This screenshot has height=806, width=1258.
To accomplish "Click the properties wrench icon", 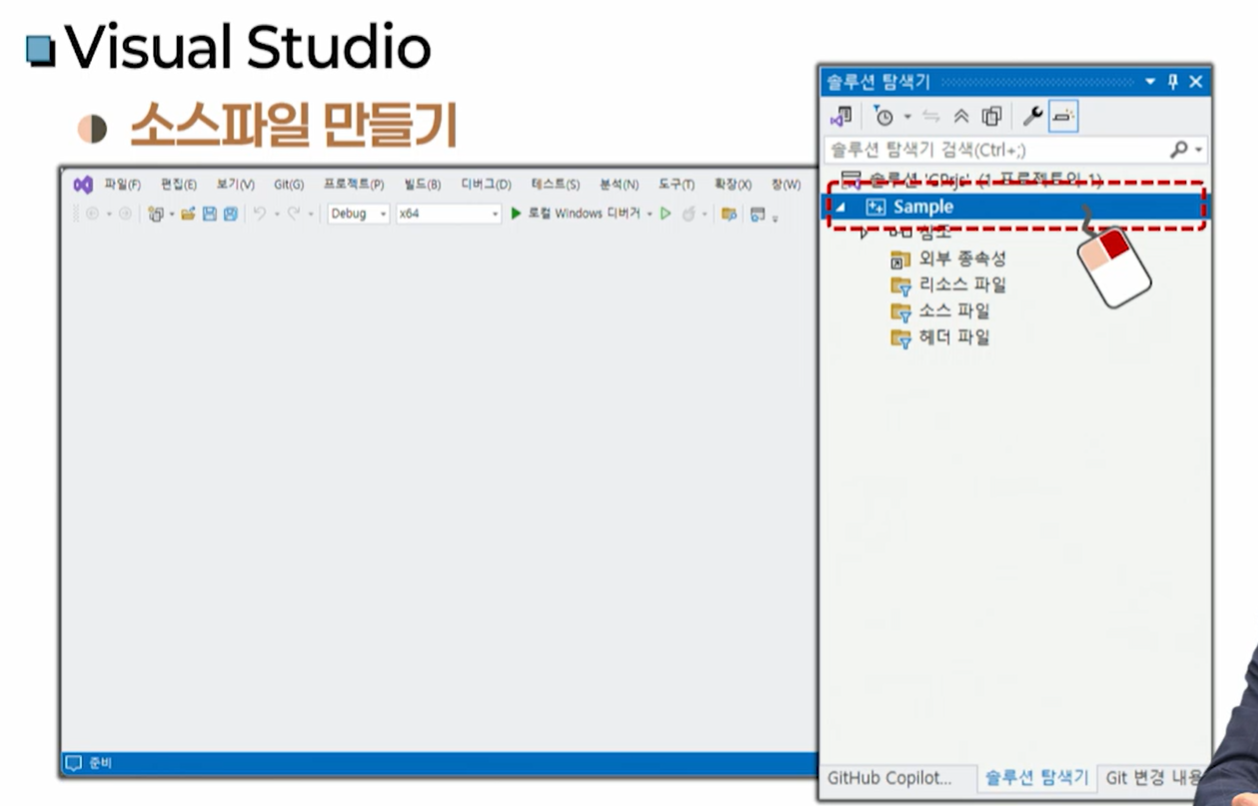I will click(x=1033, y=116).
